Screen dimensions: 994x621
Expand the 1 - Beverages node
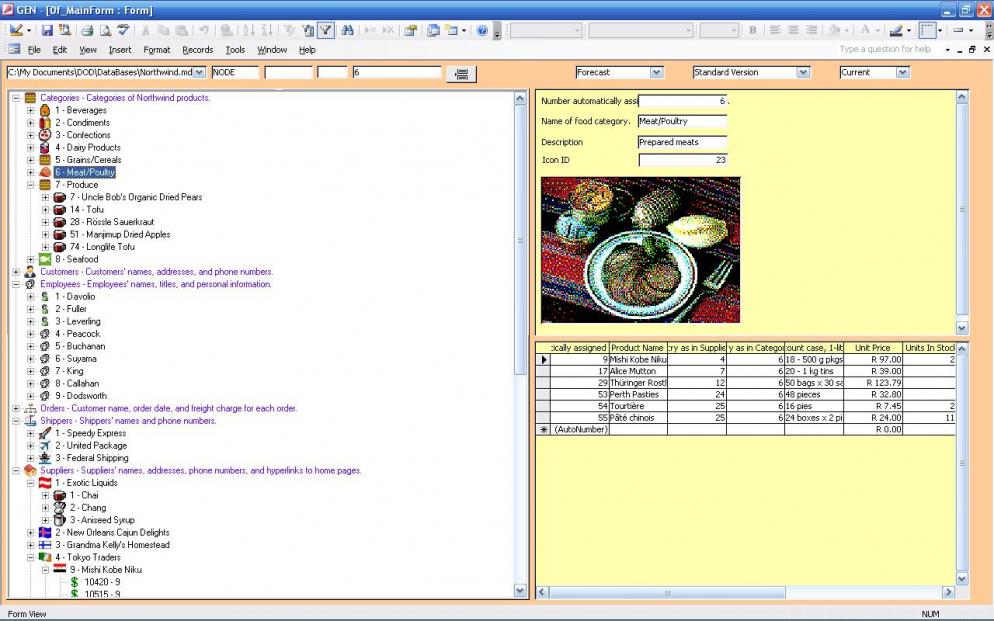(x=30, y=110)
